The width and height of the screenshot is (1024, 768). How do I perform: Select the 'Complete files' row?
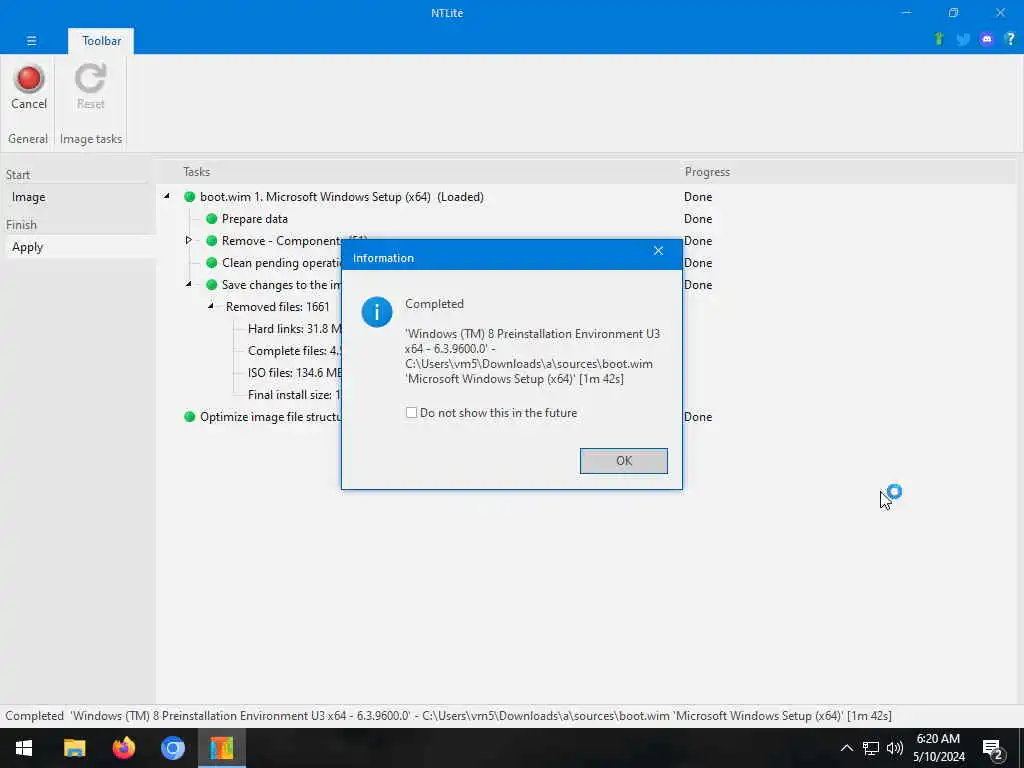click(x=295, y=351)
